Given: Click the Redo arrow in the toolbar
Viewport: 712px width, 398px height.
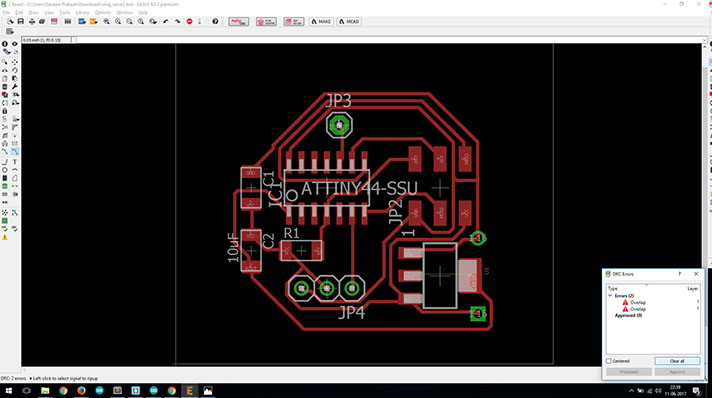Looking at the screenshot, I should tap(177, 21).
